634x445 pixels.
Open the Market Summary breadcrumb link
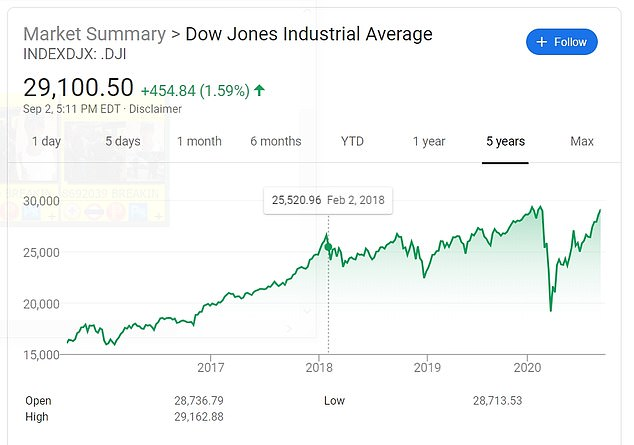95,34
